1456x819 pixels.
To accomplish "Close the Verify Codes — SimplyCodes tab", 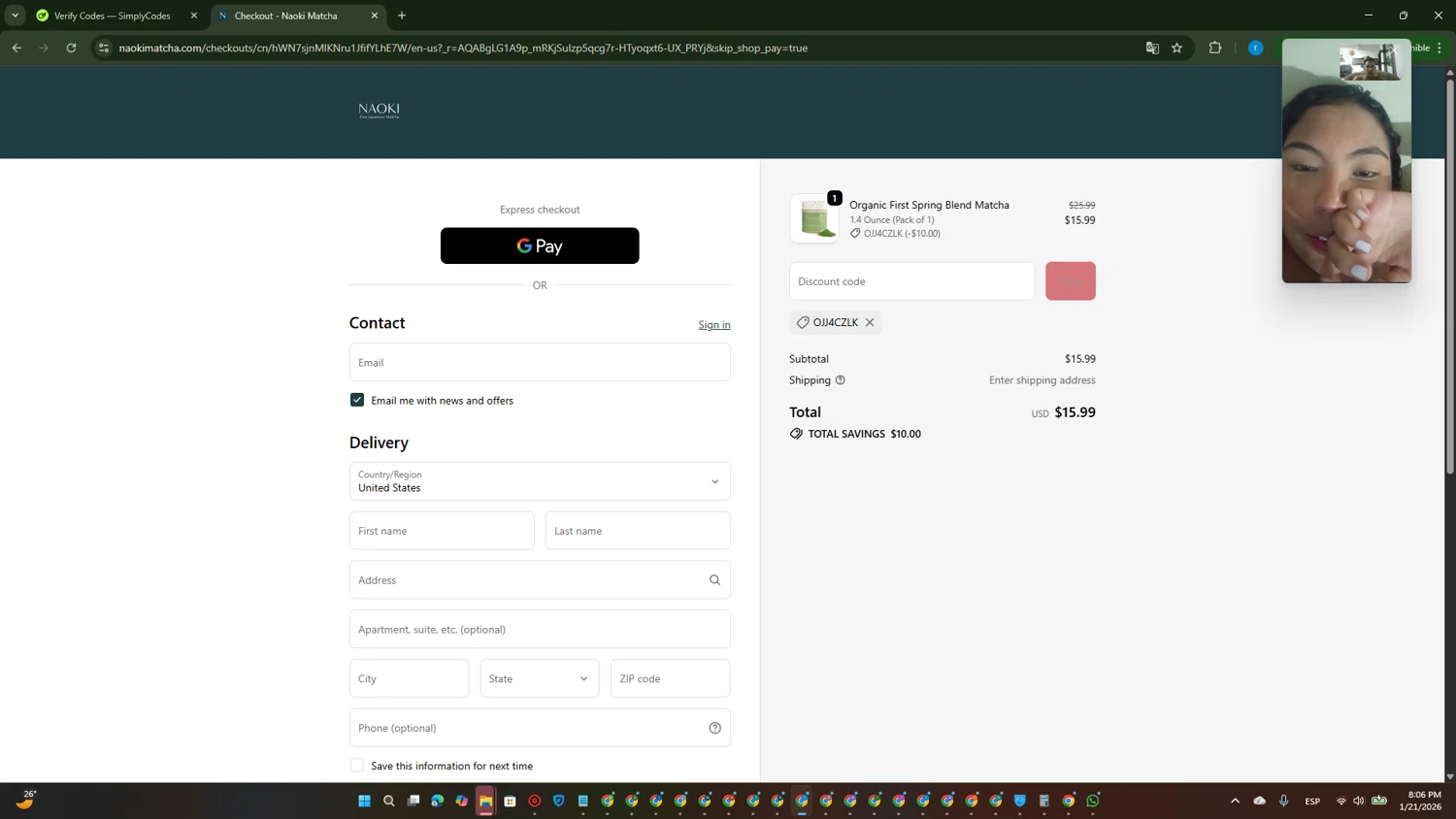I will tap(194, 16).
